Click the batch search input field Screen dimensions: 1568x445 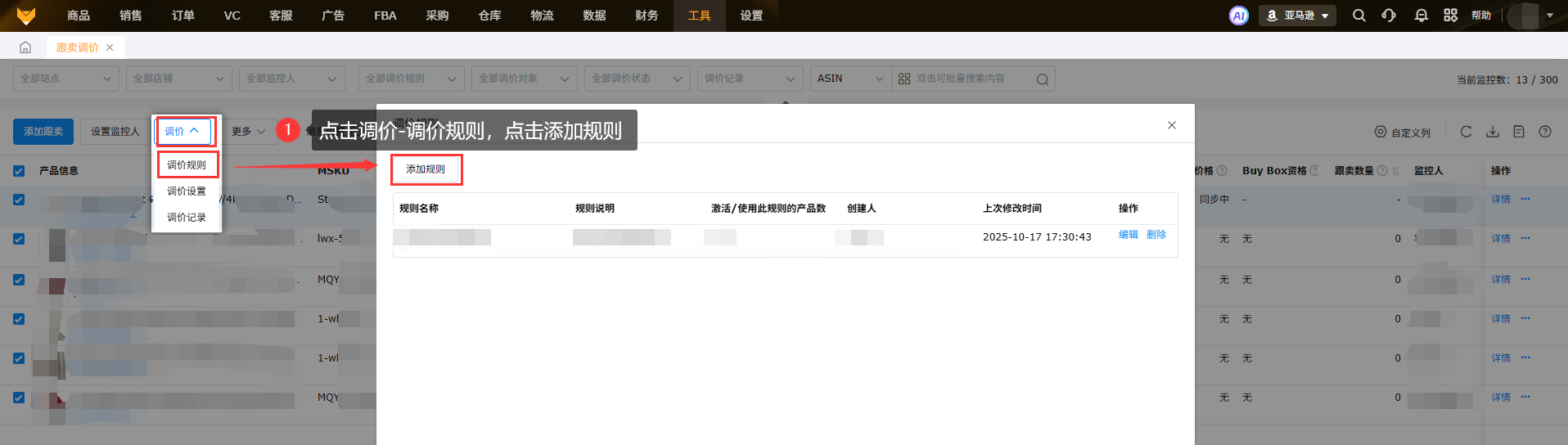point(972,79)
